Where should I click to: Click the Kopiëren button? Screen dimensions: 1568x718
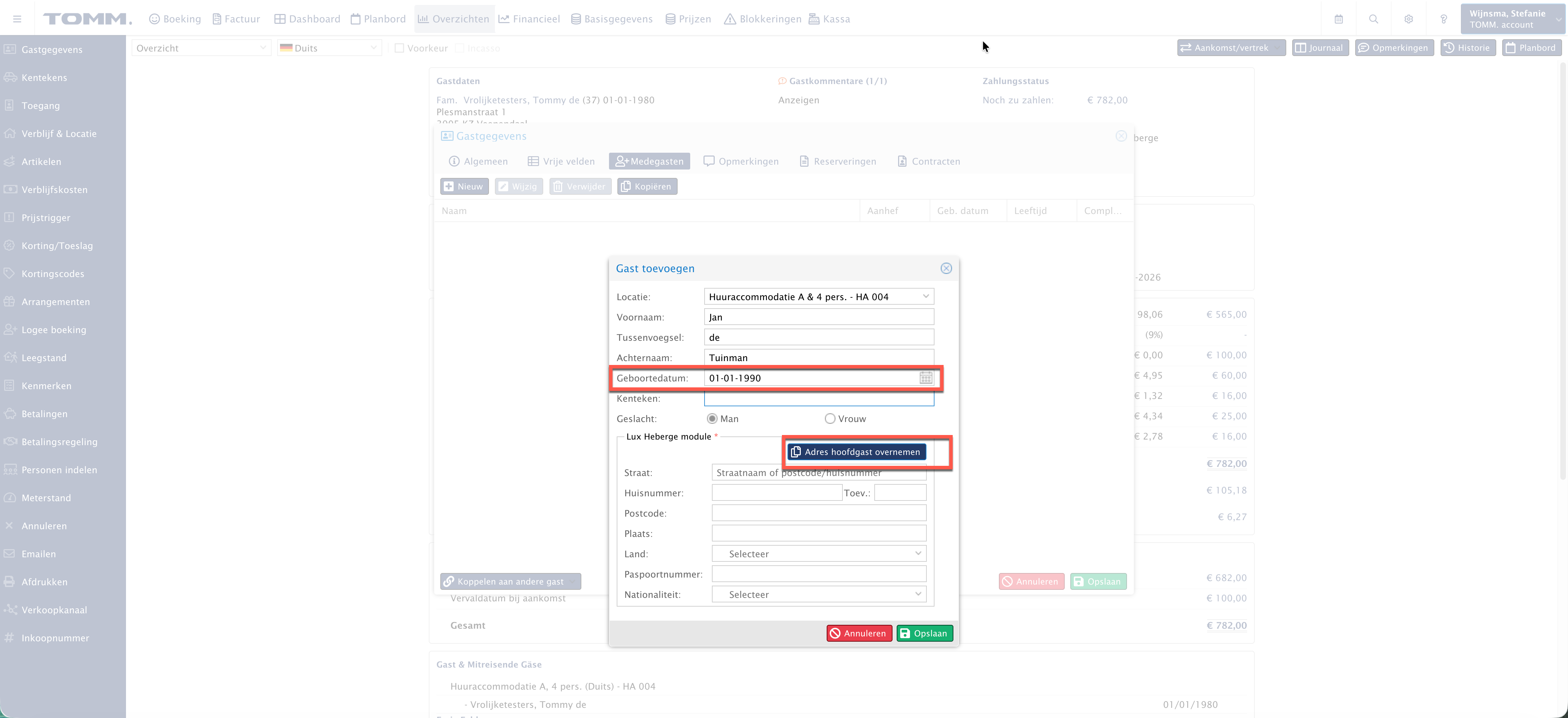[646, 186]
